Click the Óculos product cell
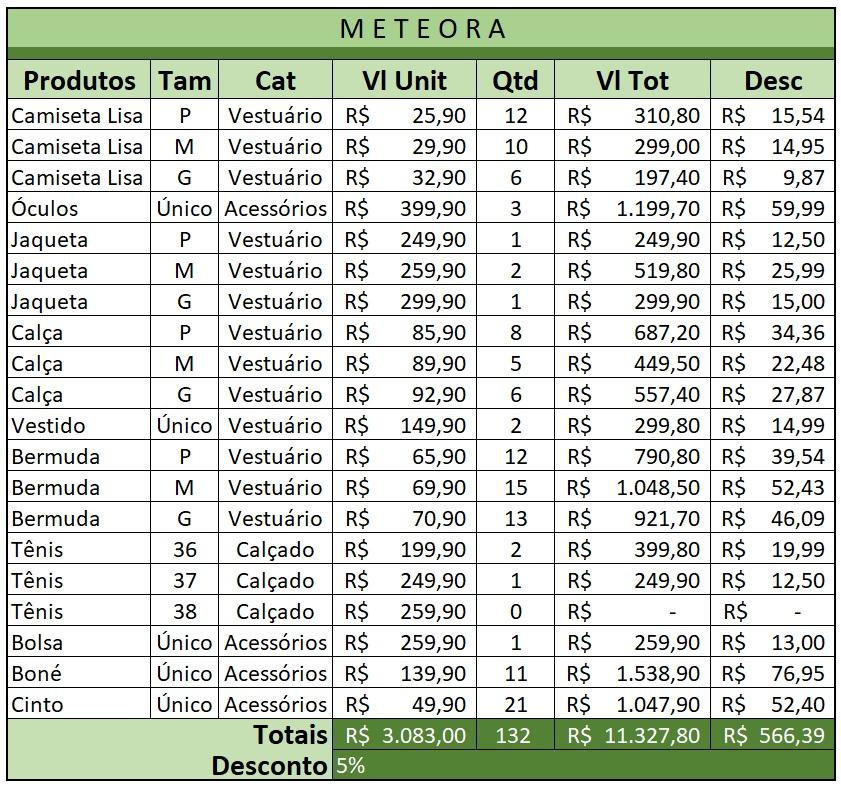The width and height of the screenshot is (841, 787). tap(80, 208)
